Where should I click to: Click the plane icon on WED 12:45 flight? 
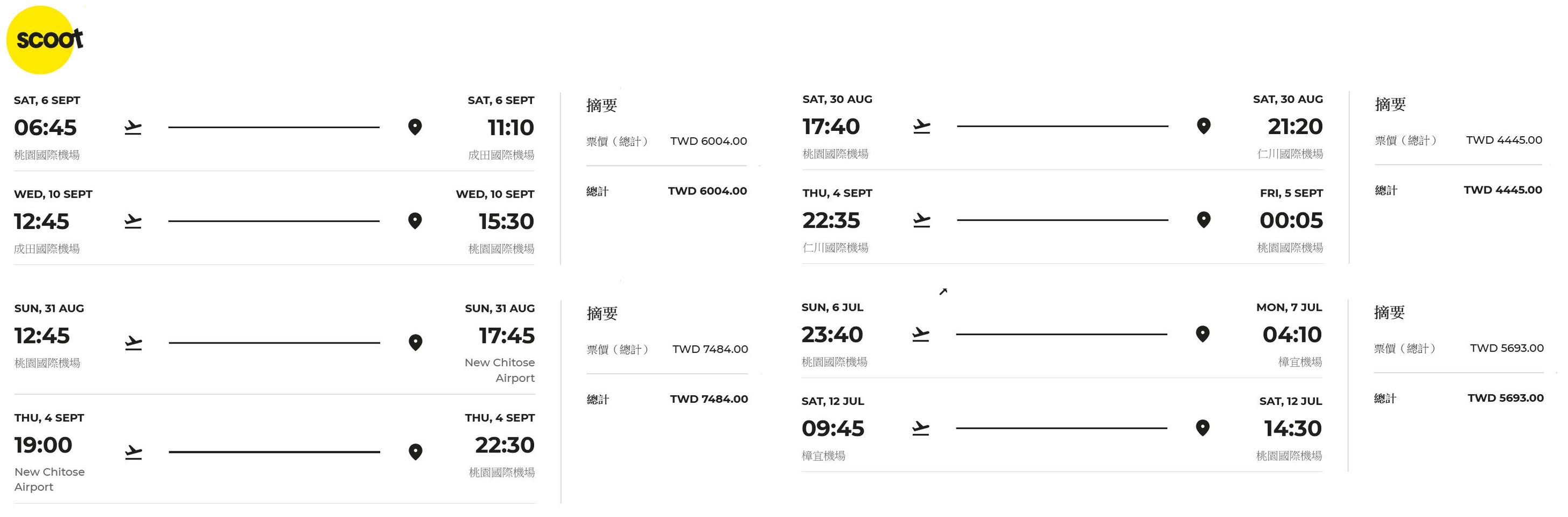pos(132,222)
